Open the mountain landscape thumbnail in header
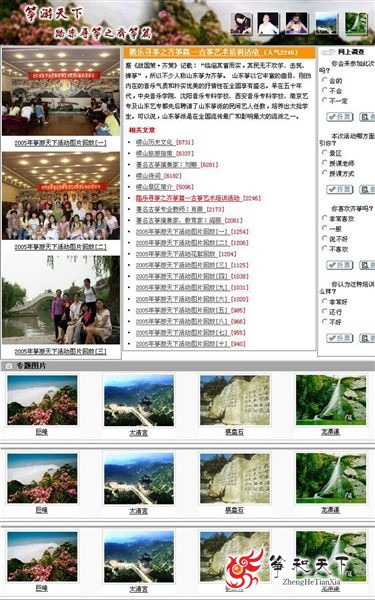Image resolution: width=375 pixels, height=600 pixels. point(326,24)
